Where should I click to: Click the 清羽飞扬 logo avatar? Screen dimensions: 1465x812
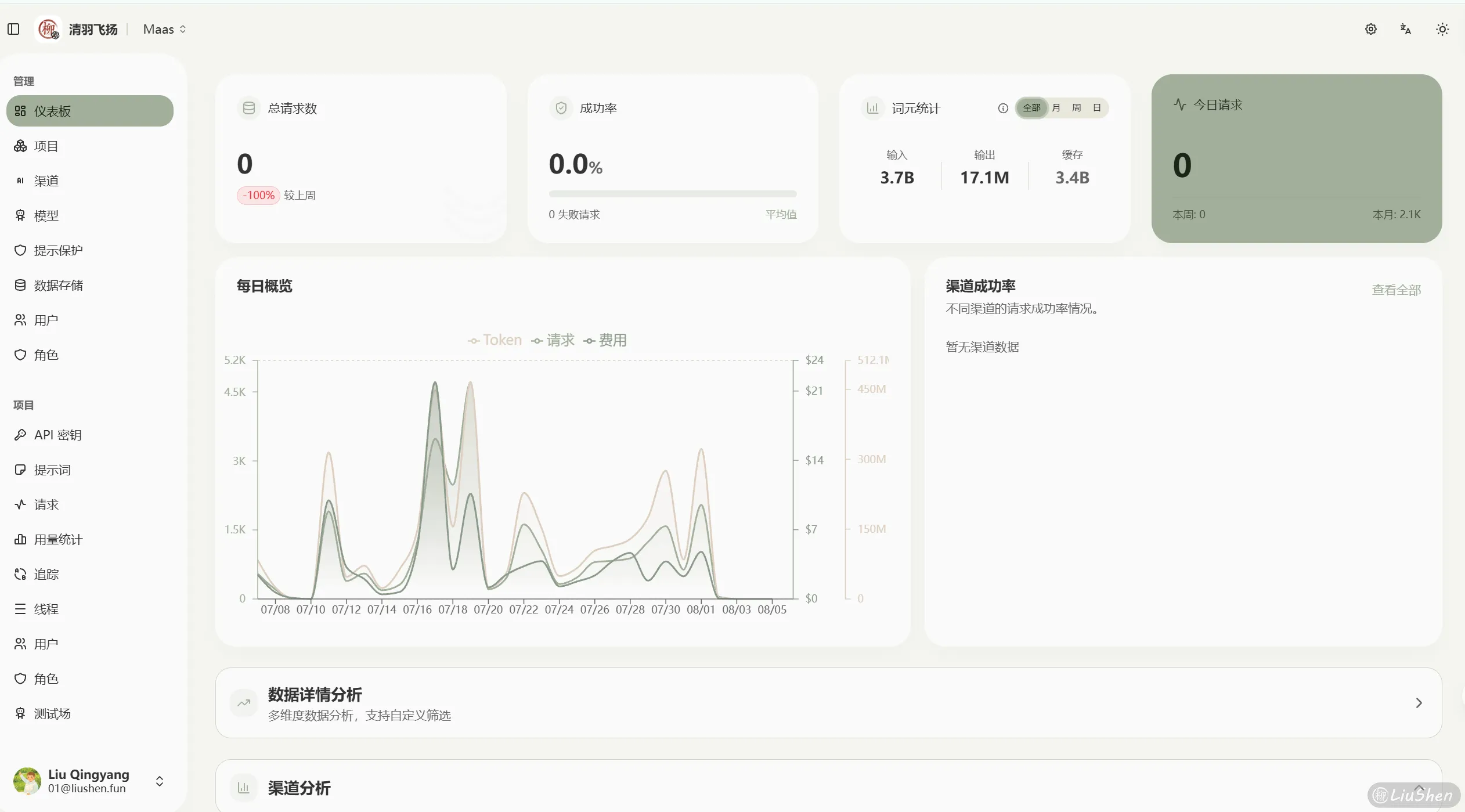[x=48, y=29]
